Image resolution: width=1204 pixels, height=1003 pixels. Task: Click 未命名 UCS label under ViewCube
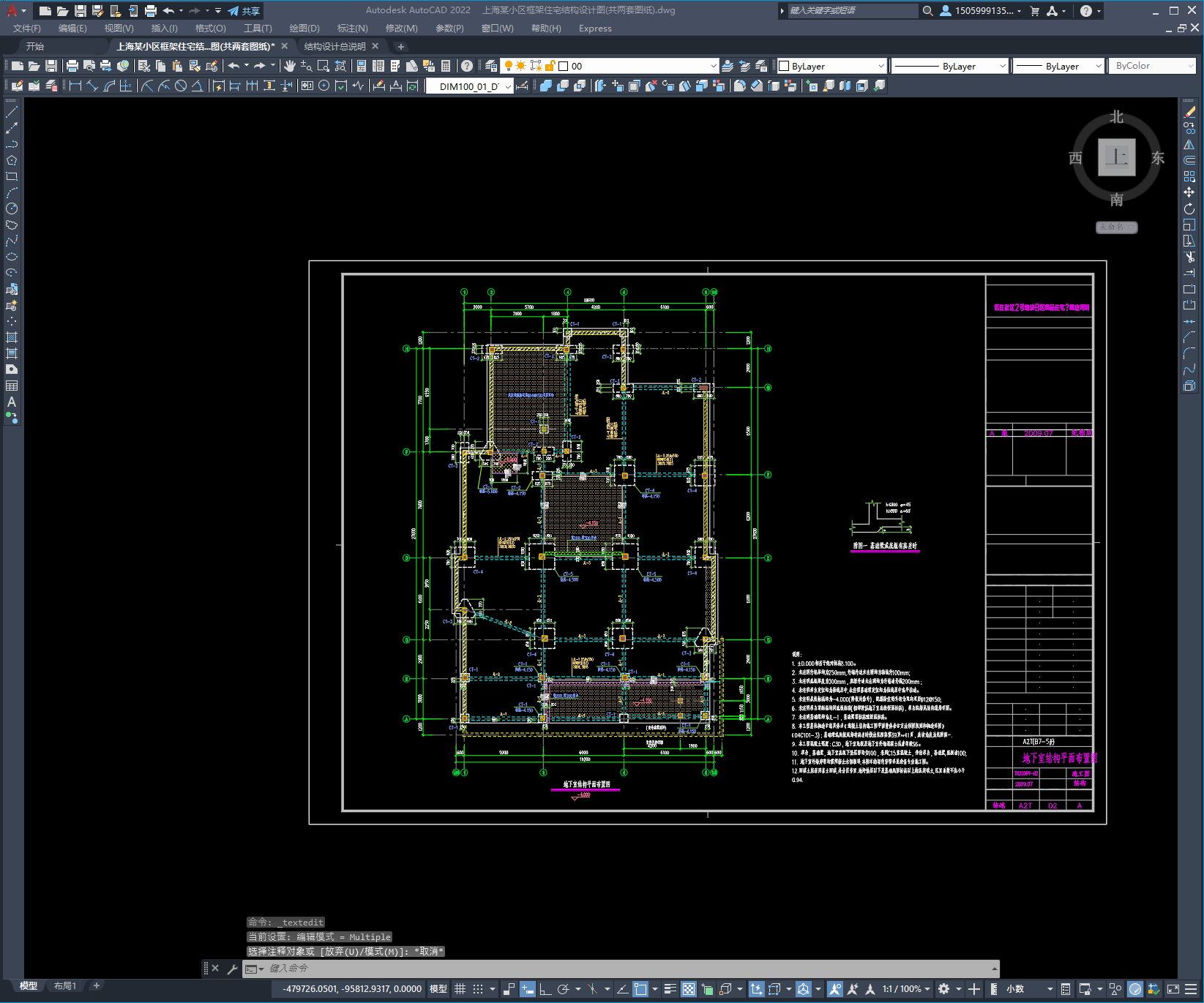pyautogui.click(x=1116, y=227)
